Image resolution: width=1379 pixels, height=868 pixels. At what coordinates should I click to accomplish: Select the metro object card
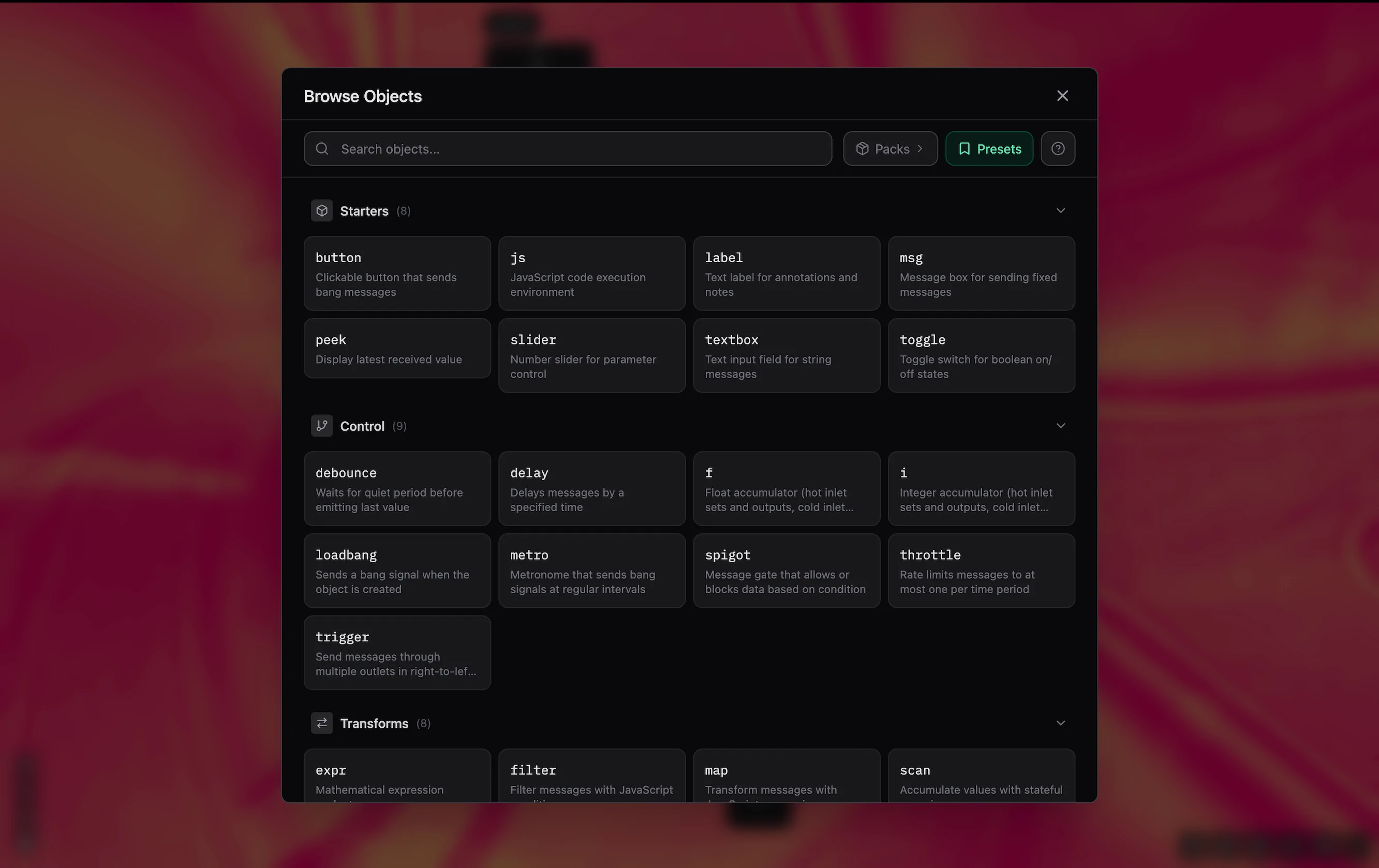click(x=591, y=570)
